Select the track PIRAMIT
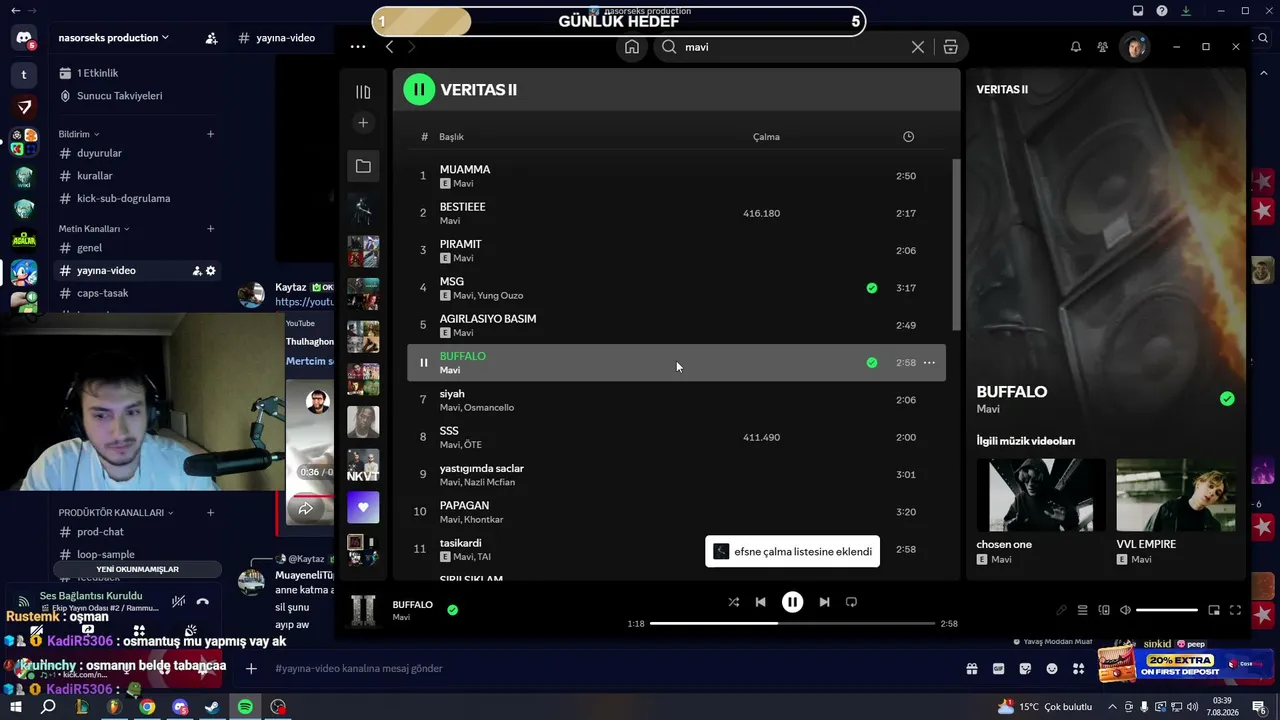1280x720 pixels. (x=460, y=244)
